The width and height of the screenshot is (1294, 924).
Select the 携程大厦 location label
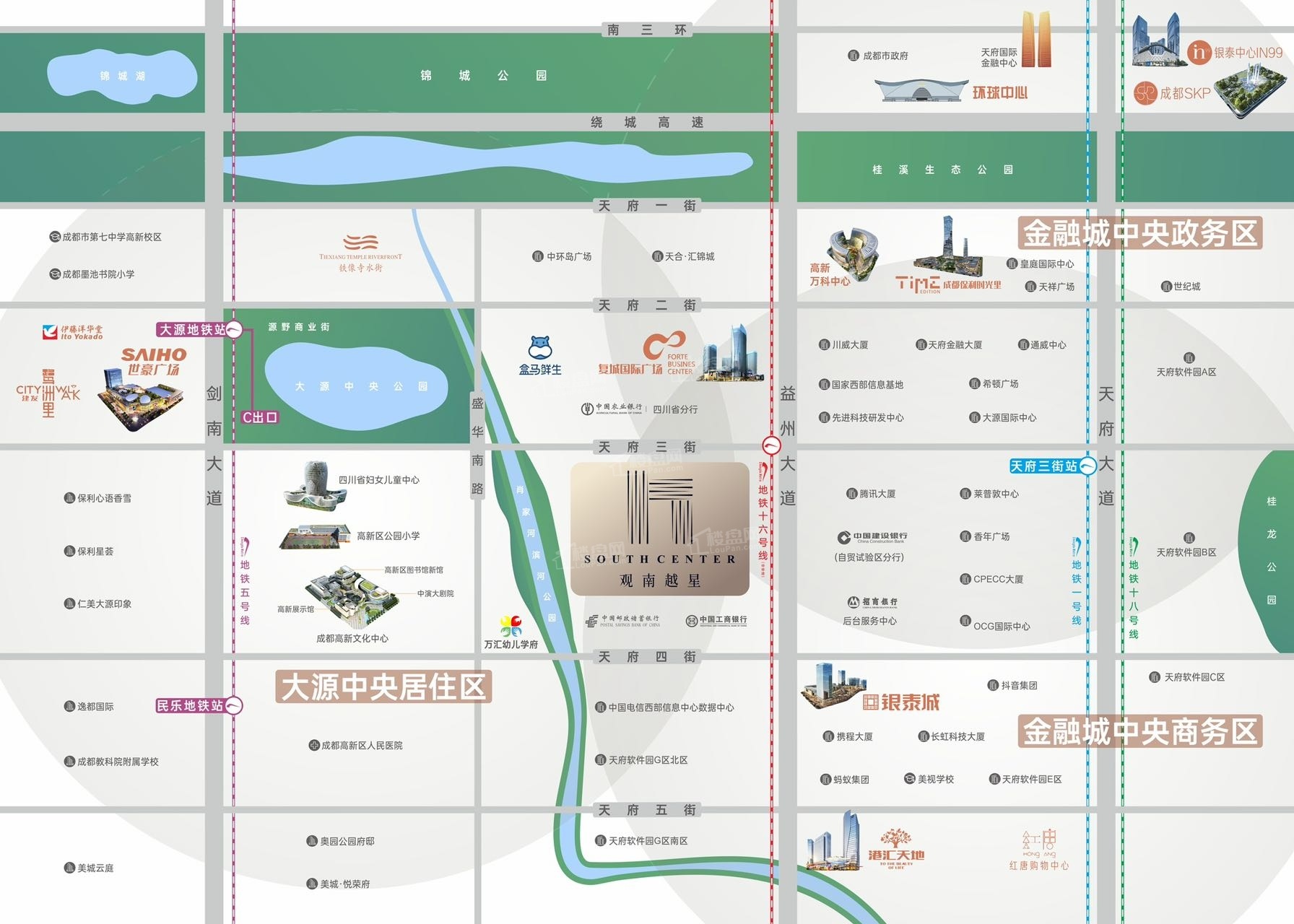(848, 736)
